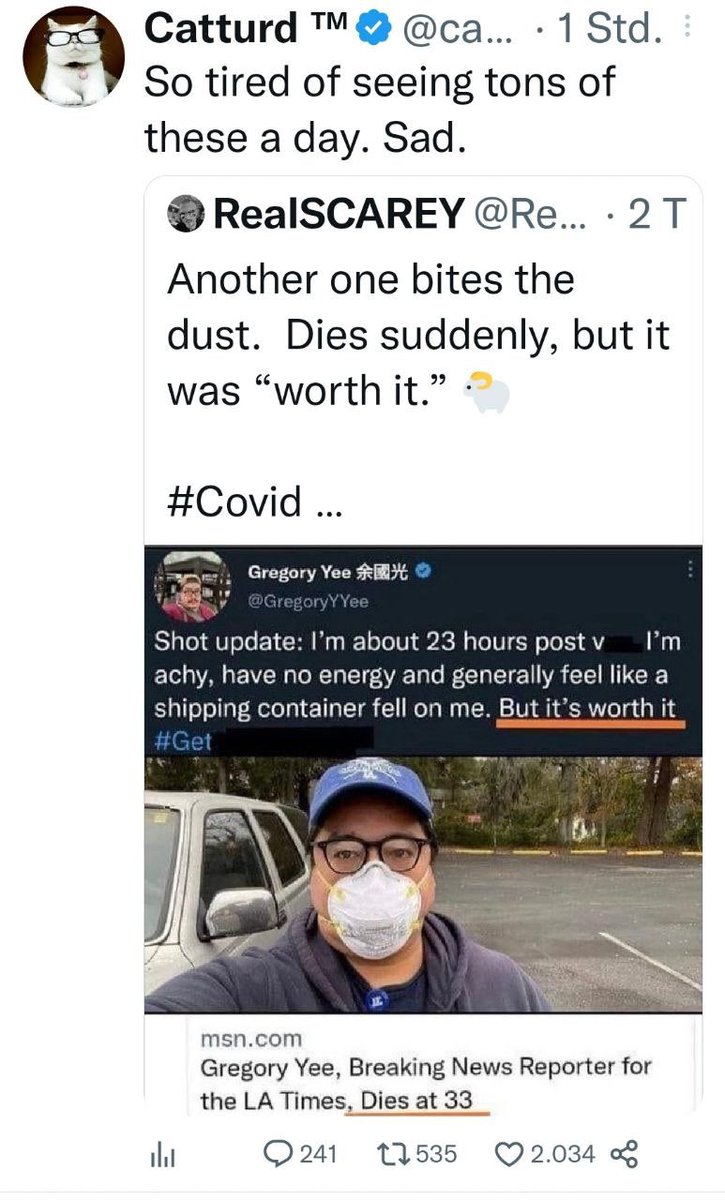Open RealSCAREY's small avatar
This screenshot has width=725, height=1200.
[x=185, y=214]
